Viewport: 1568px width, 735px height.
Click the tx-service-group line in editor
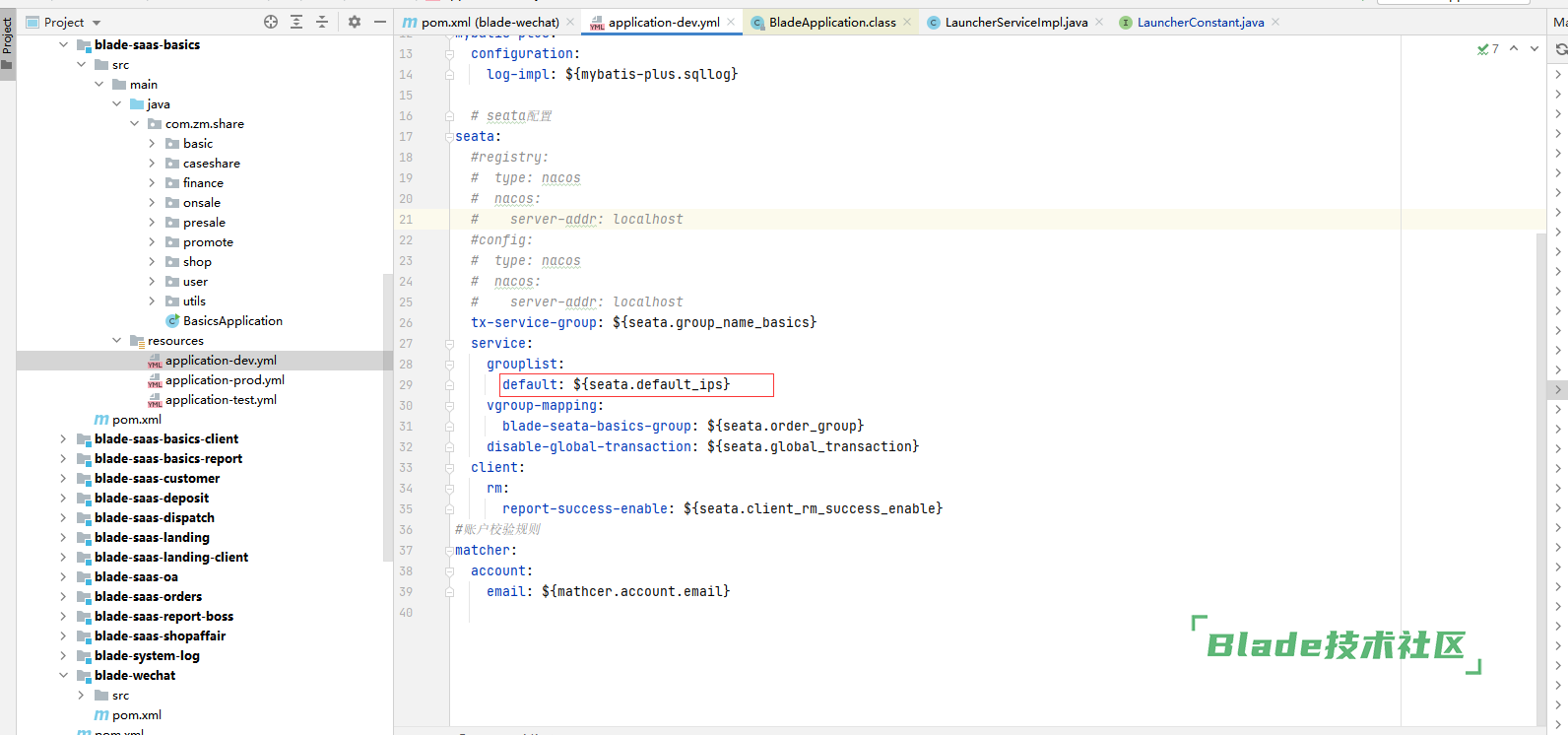[643, 322]
